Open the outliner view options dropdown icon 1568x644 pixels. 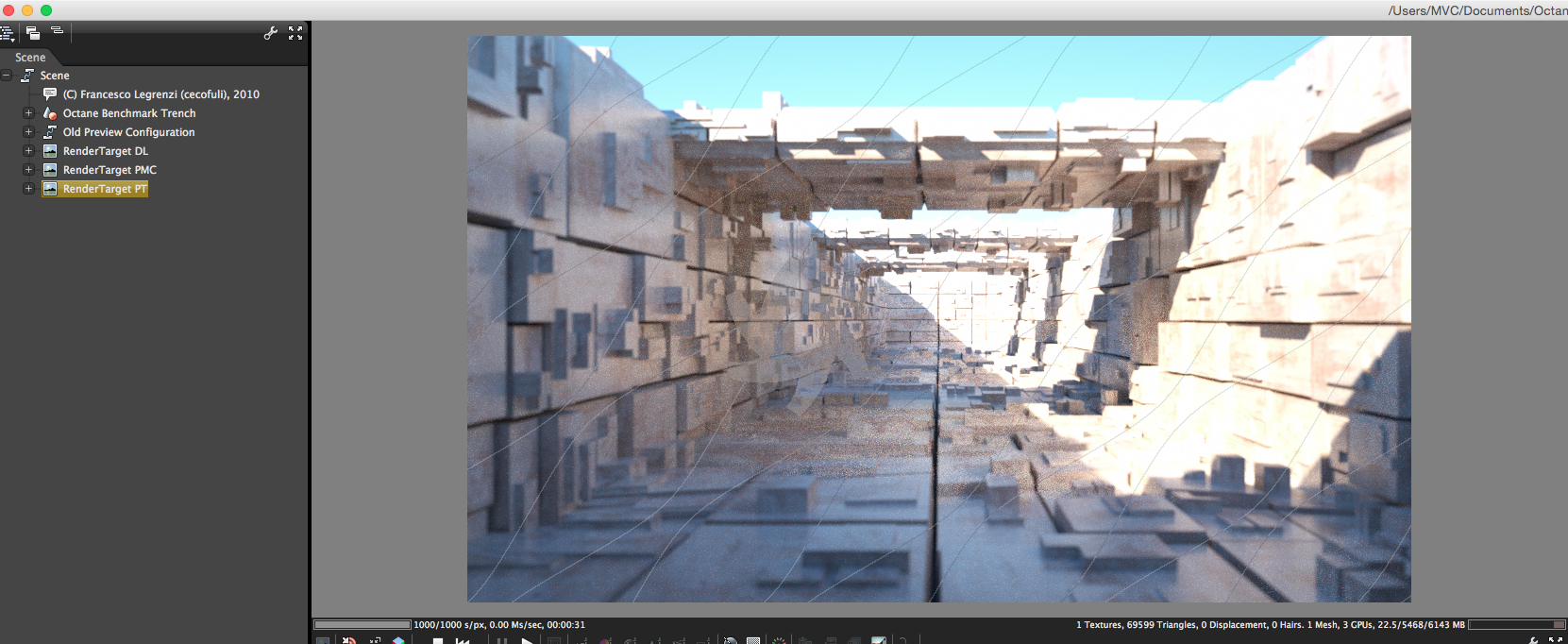click(7, 33)
